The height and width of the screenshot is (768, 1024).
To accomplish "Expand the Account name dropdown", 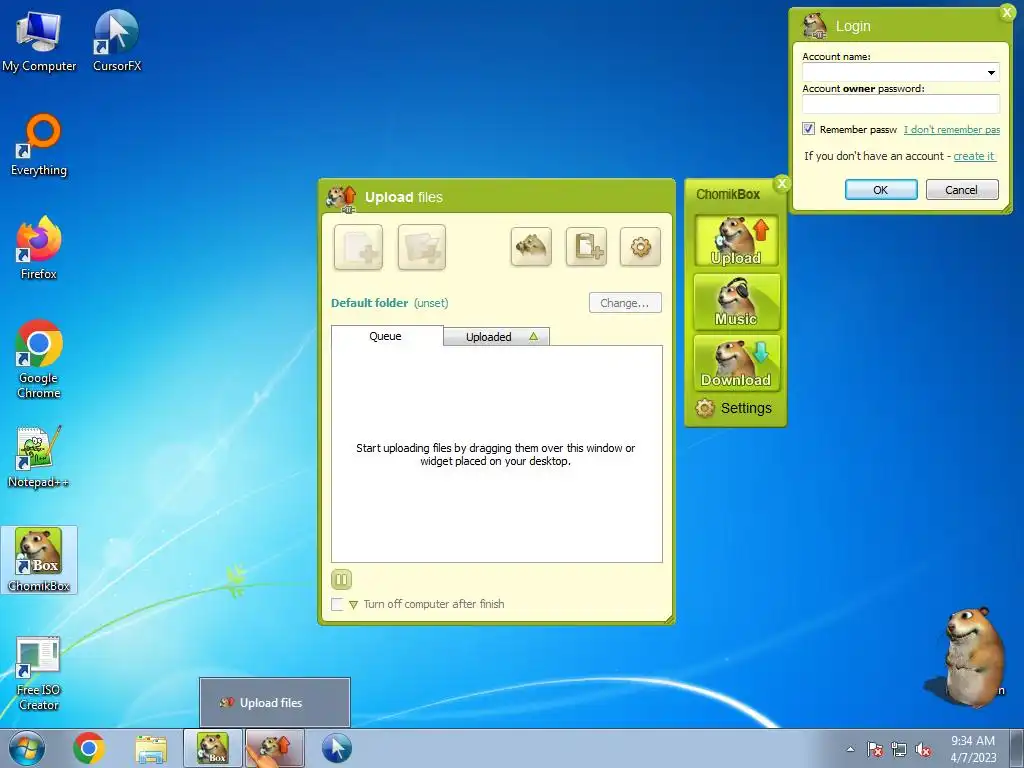I will point(991,72).
